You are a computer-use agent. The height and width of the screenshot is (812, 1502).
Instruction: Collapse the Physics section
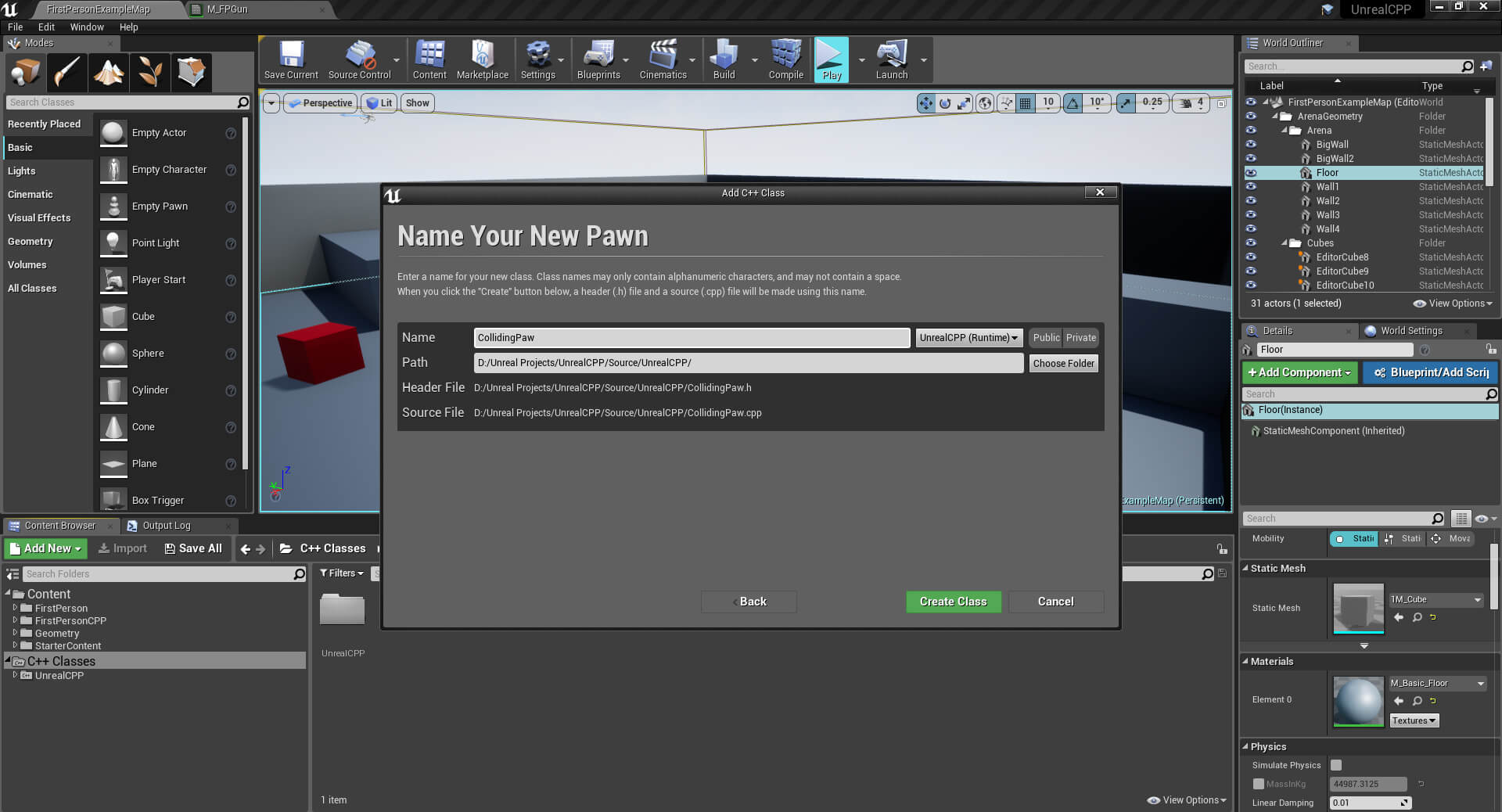(1245, 747)
